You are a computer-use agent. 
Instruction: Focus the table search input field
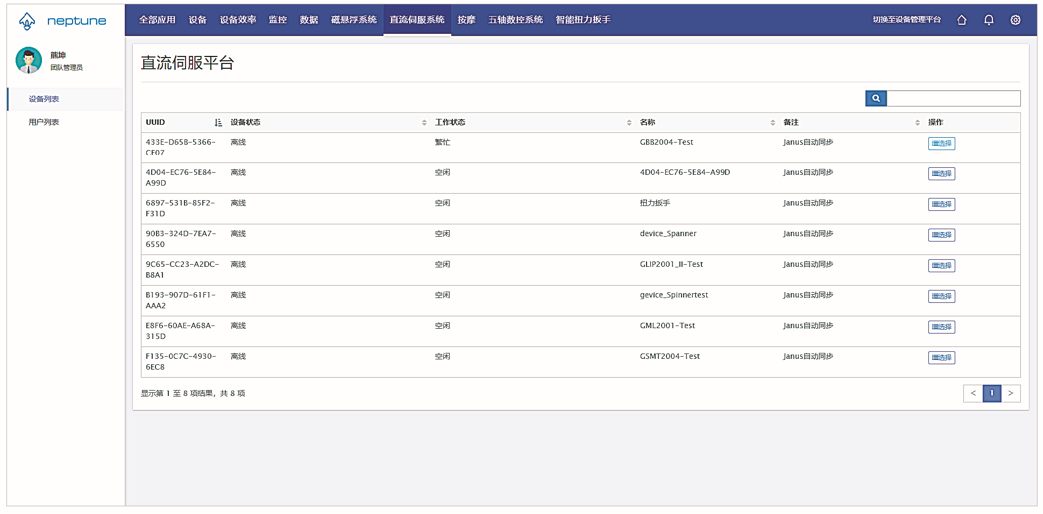pos(953,98)
